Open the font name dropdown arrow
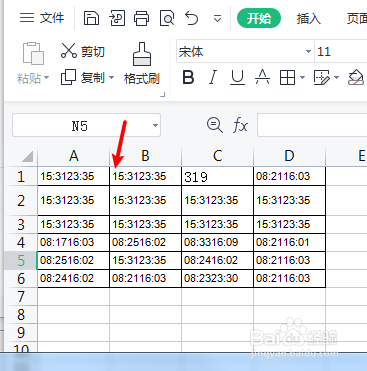This screenshot has width=367, height=371. pos(308,52)
